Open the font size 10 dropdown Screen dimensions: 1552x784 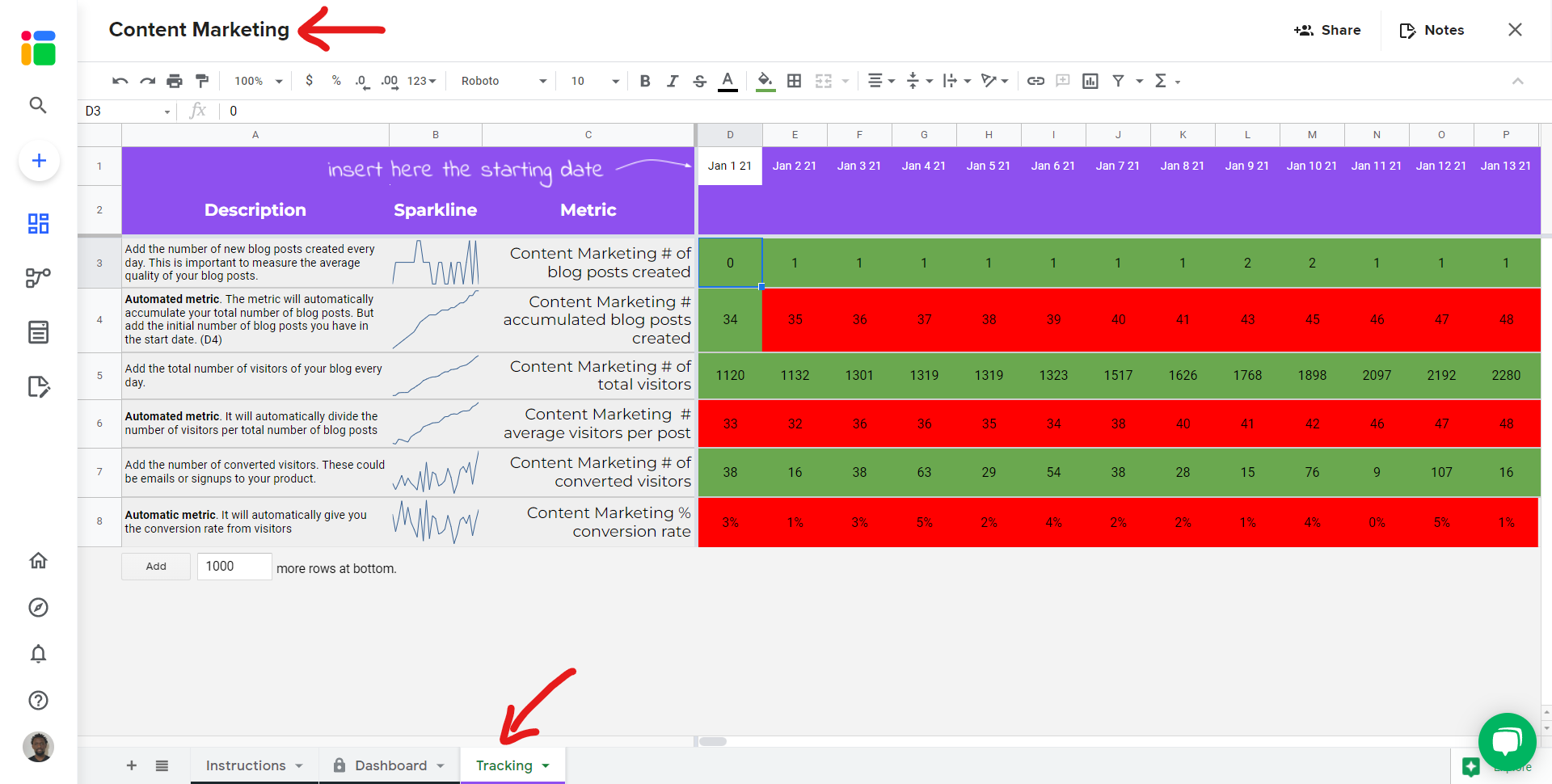click(x=595, y=81)
